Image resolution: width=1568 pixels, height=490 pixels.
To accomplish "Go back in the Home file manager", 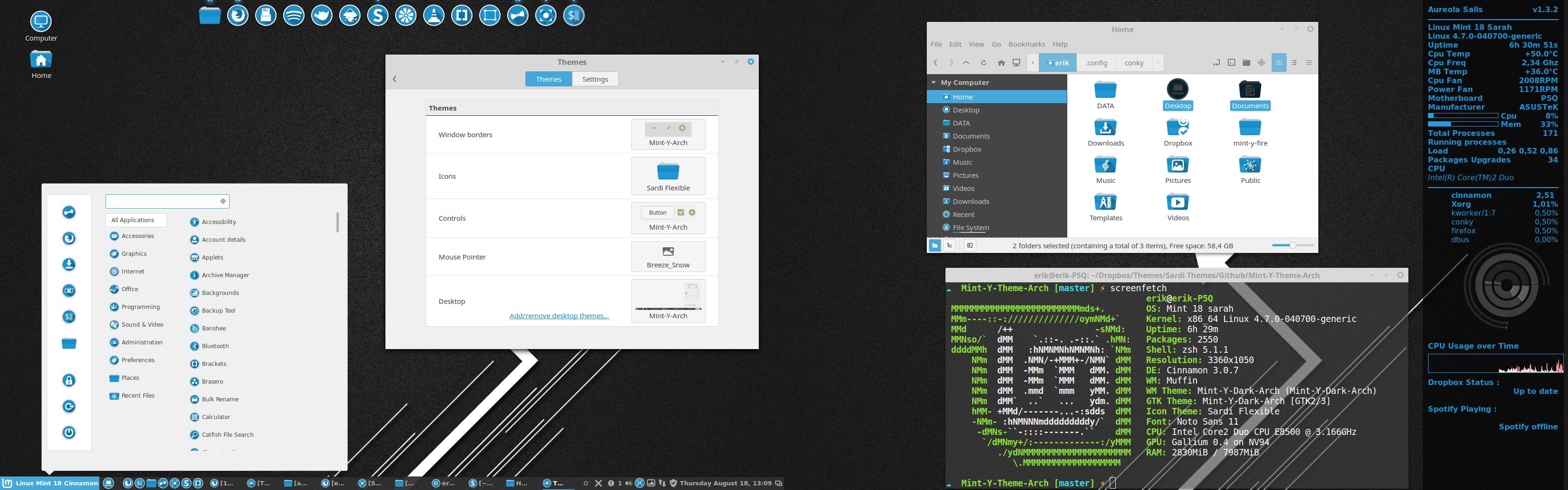I will 936,63.
